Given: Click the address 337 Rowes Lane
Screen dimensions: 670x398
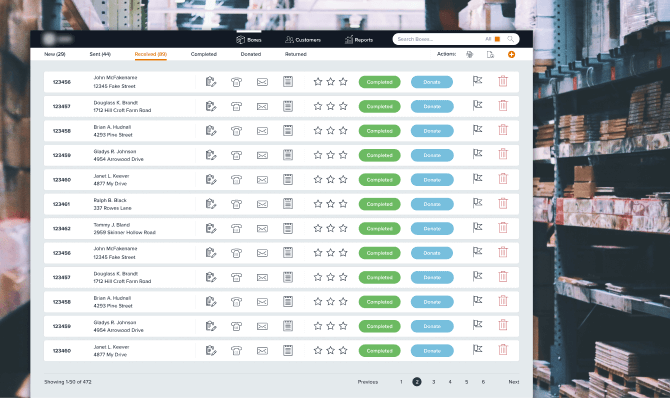Looking at the screenshot, I should [x=112, y=208].
